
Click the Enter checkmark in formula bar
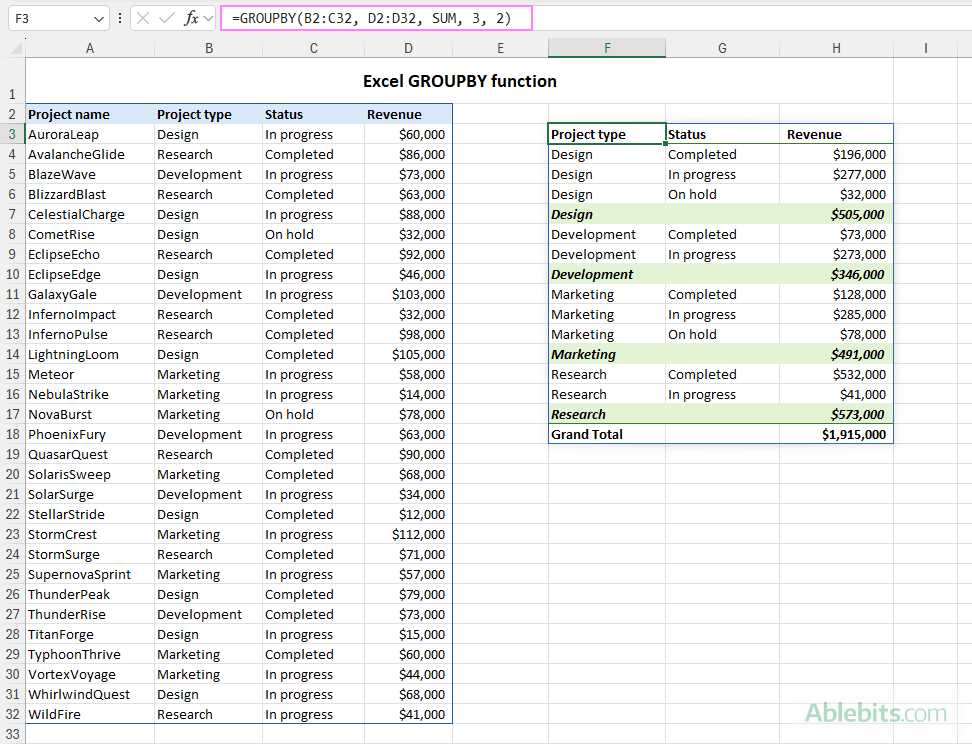167,18
